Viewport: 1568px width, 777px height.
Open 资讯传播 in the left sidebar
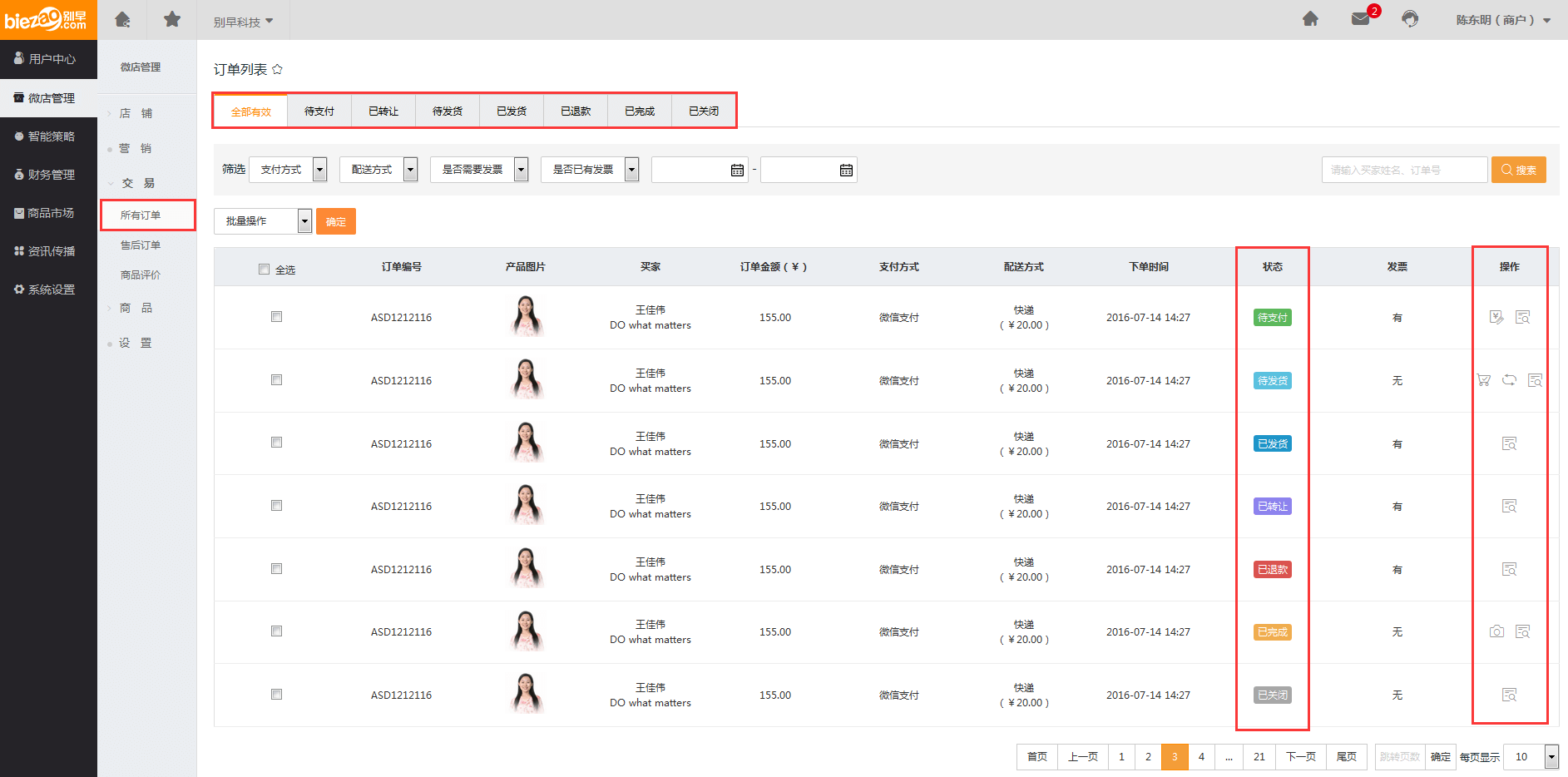coord(48,251)
